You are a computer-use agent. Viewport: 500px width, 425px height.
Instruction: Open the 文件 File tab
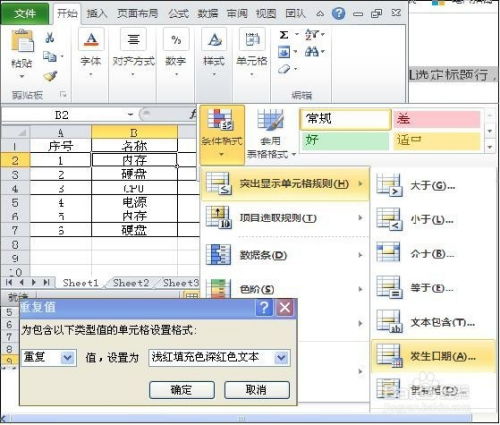(25, 14)
